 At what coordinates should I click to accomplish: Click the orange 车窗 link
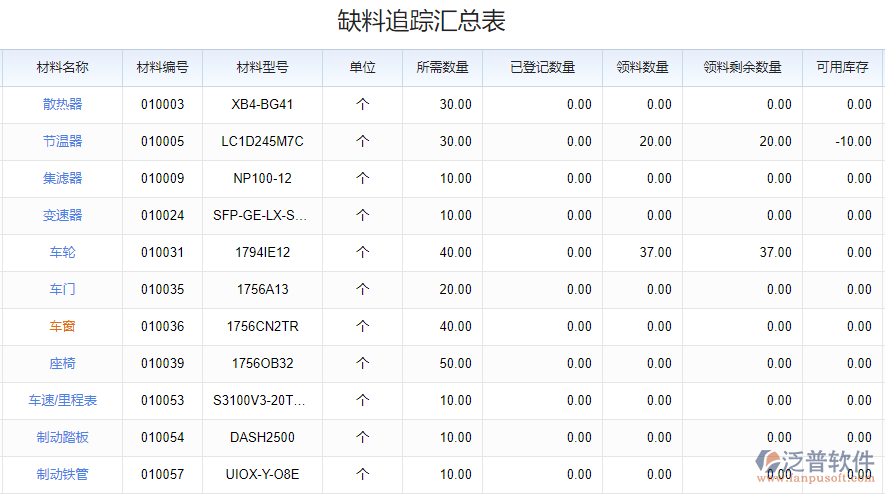(62, 326)
